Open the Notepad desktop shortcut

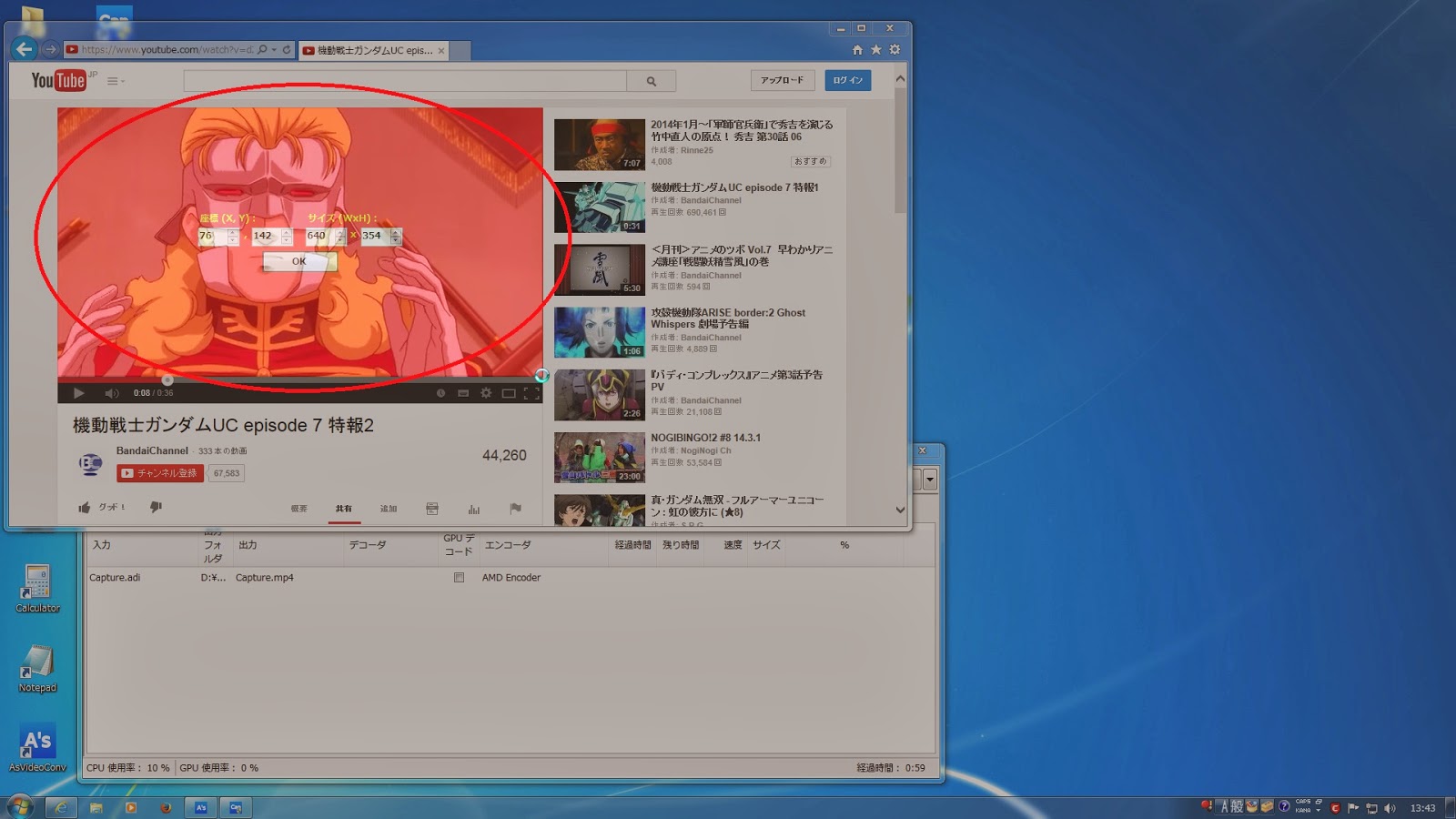point(37,669)
